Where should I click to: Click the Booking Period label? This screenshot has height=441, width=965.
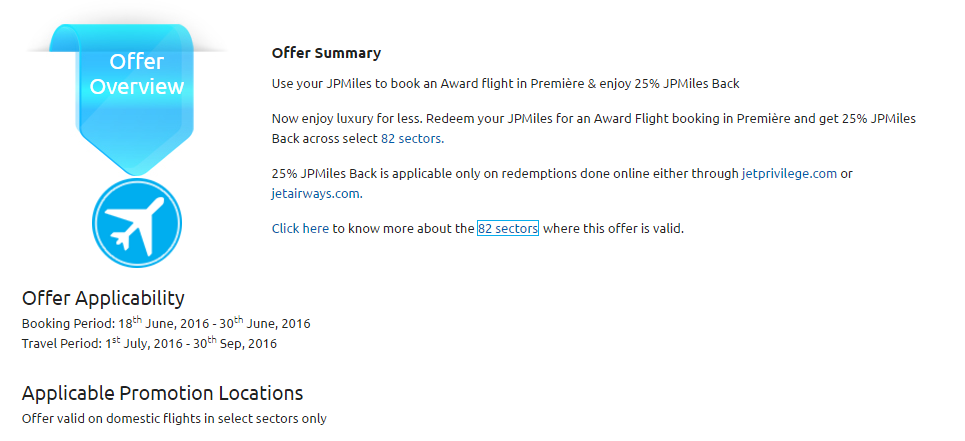[66, 324]
